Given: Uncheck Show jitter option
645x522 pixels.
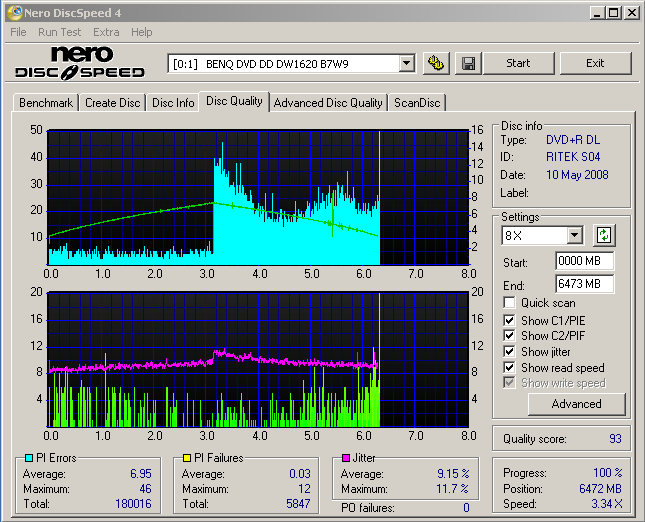Looking at the screenshot, I should (x=509, y=352).
